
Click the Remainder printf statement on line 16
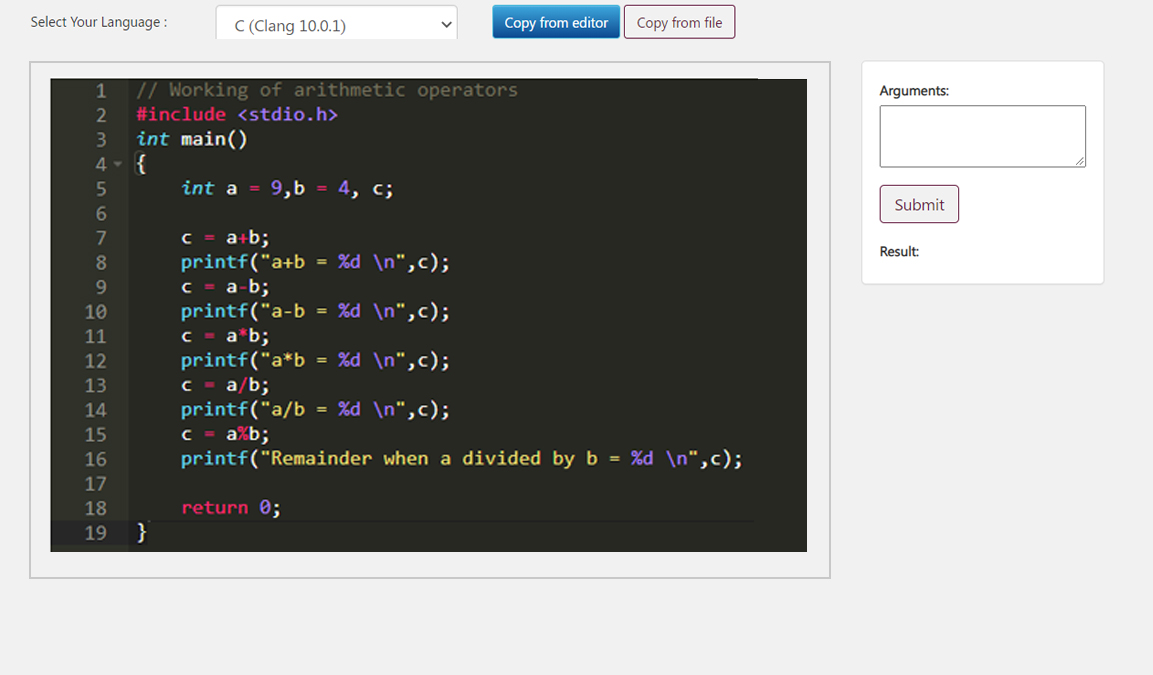[x=460, y=458]
